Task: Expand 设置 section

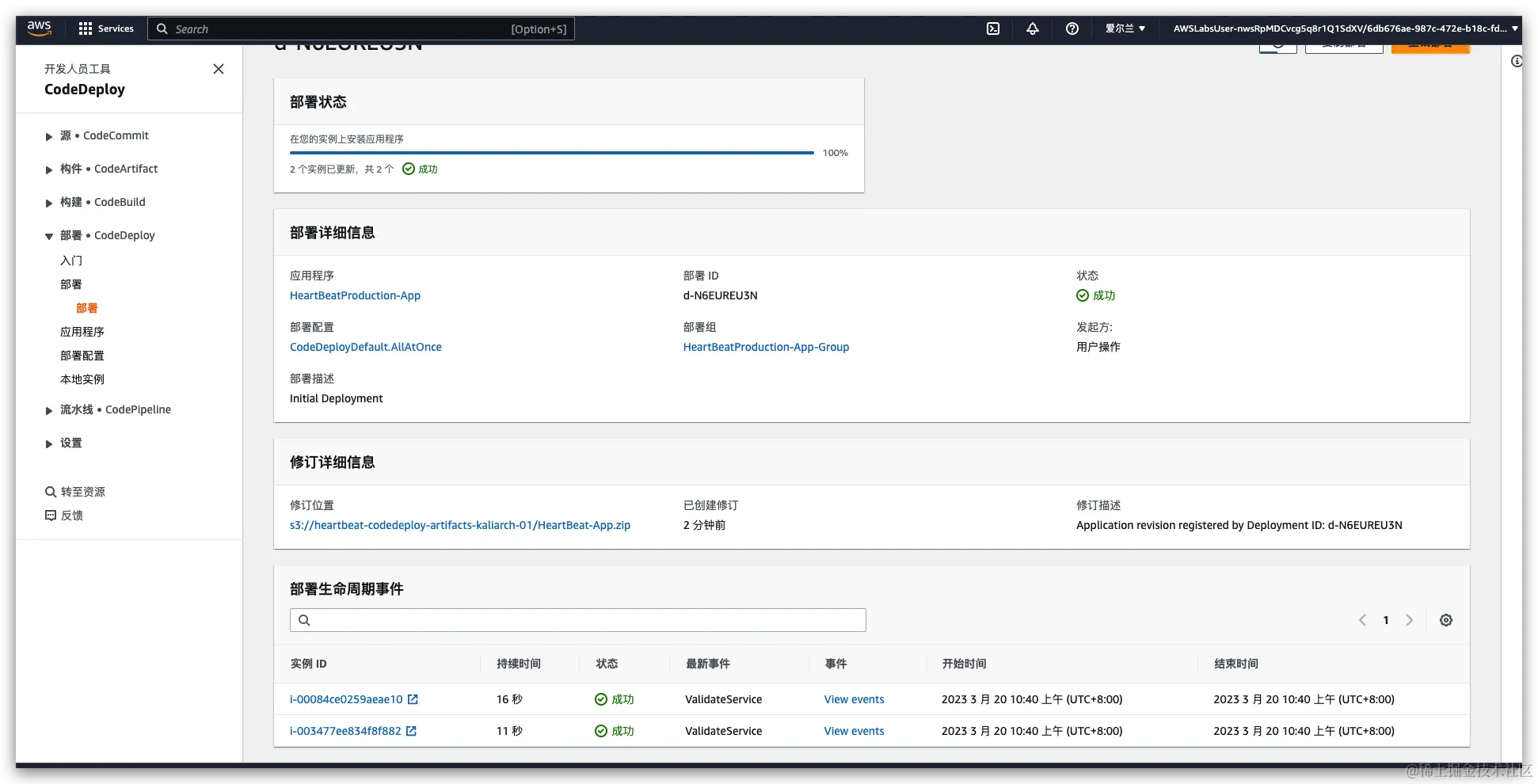Action: coord(49,443)
